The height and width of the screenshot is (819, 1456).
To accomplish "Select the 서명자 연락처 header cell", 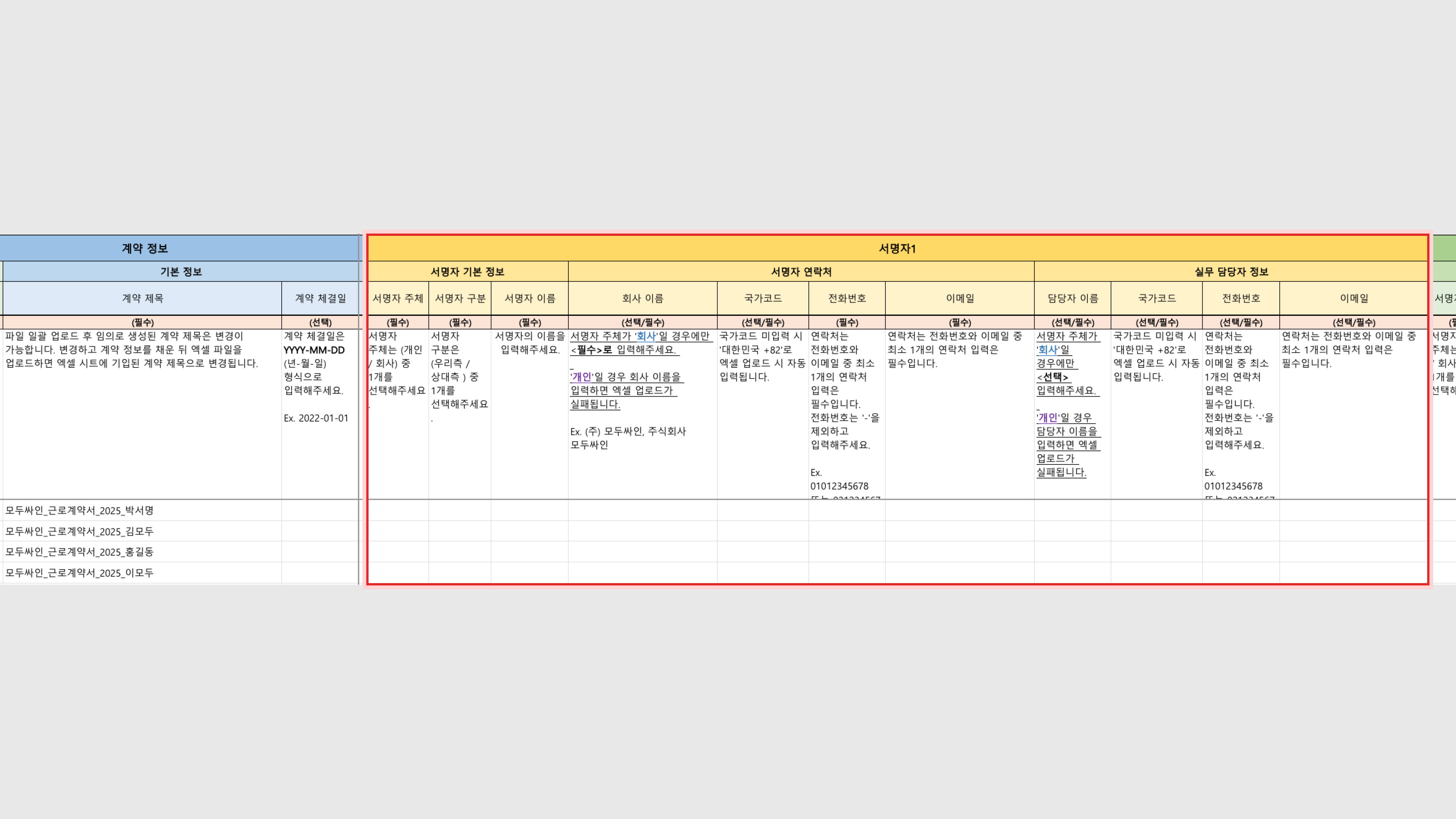I will [801, 272].
